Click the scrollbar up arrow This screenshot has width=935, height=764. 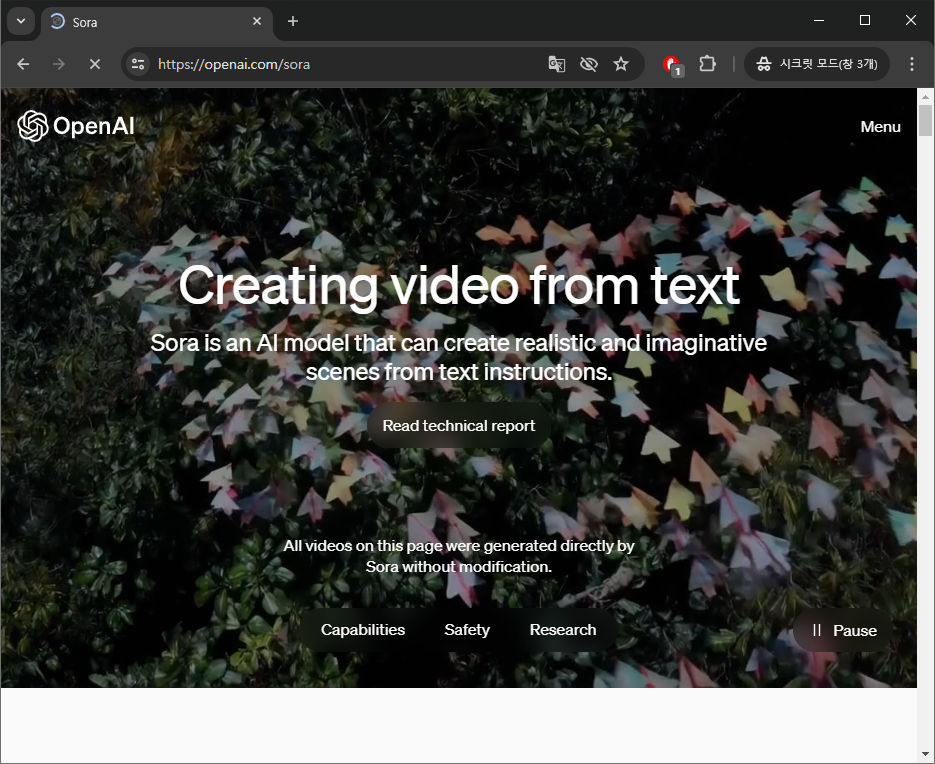tap(925, 96)
